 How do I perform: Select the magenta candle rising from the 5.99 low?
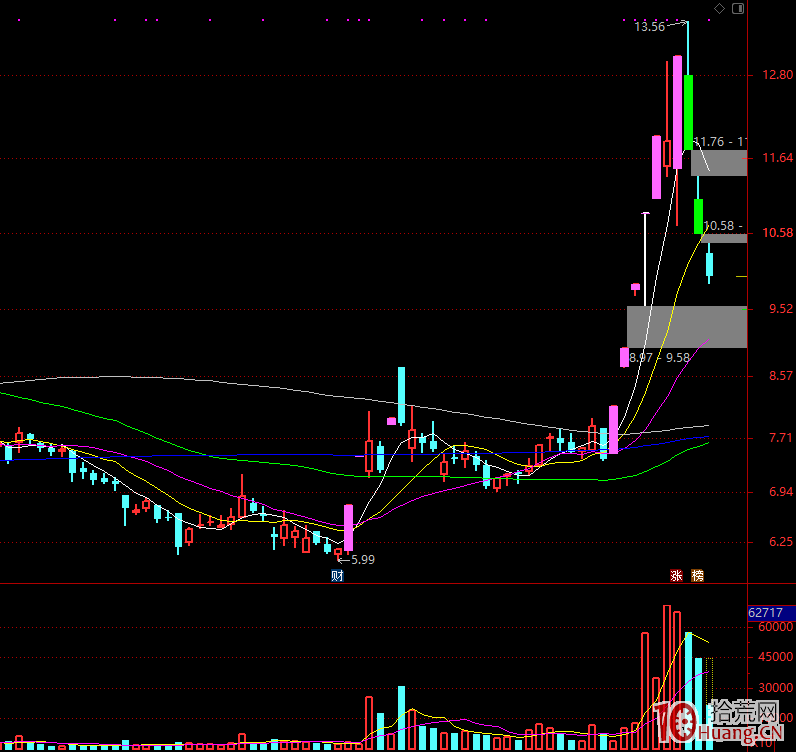(x=348, y=528)
